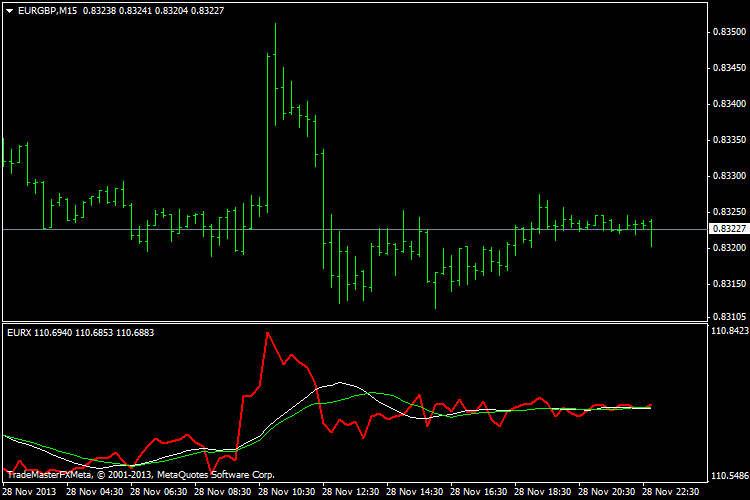This screenshot has width=750, height=500.
Task: Click the peak of the white indicator line
Action: [x=345, y=382]
